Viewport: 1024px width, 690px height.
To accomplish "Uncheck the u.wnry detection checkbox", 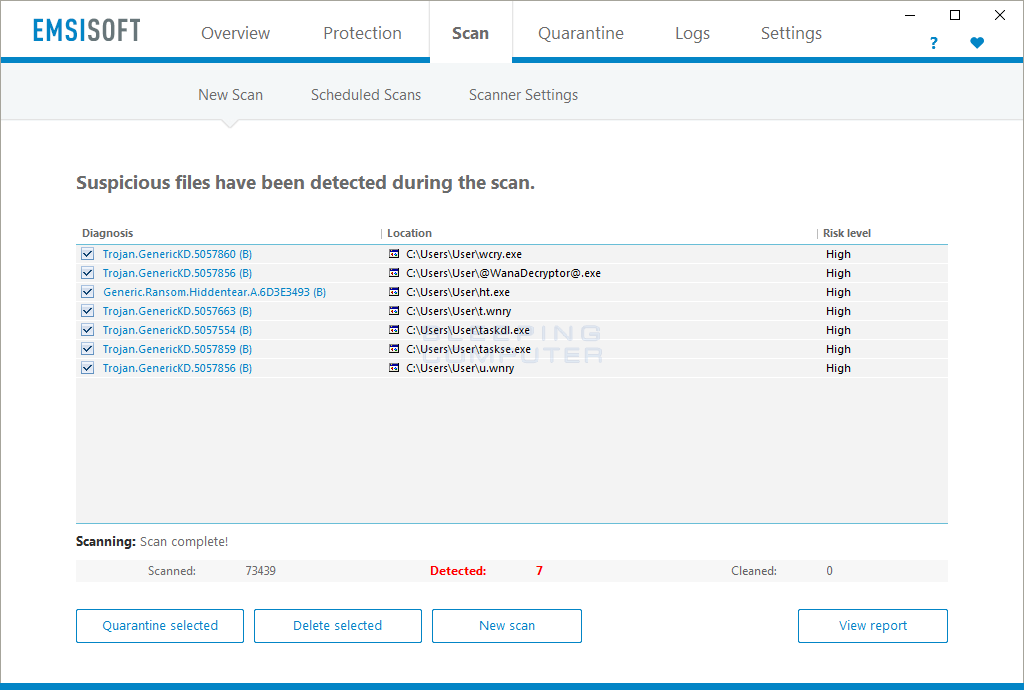I will [88, 368].
